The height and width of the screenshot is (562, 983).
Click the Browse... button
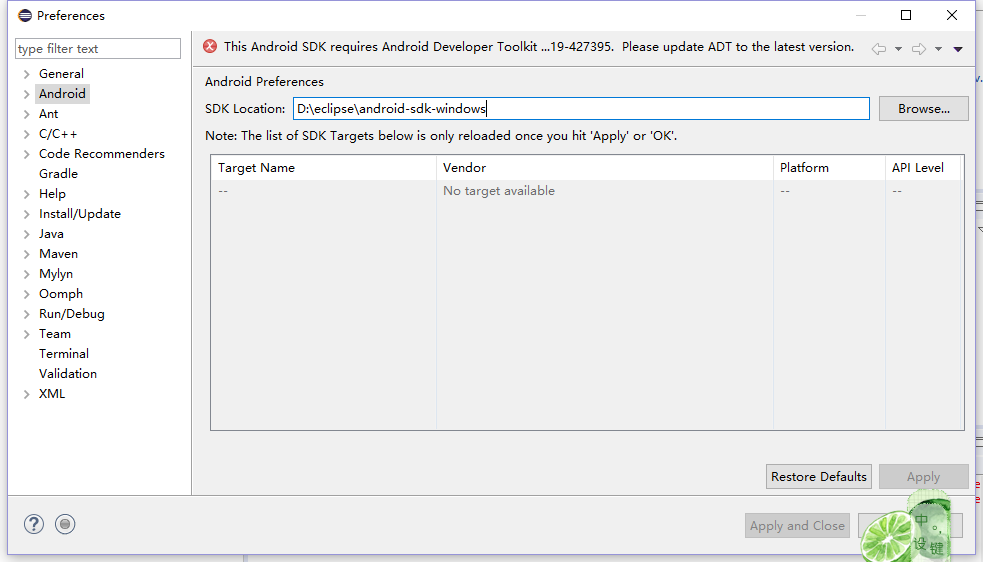point(923,109)
